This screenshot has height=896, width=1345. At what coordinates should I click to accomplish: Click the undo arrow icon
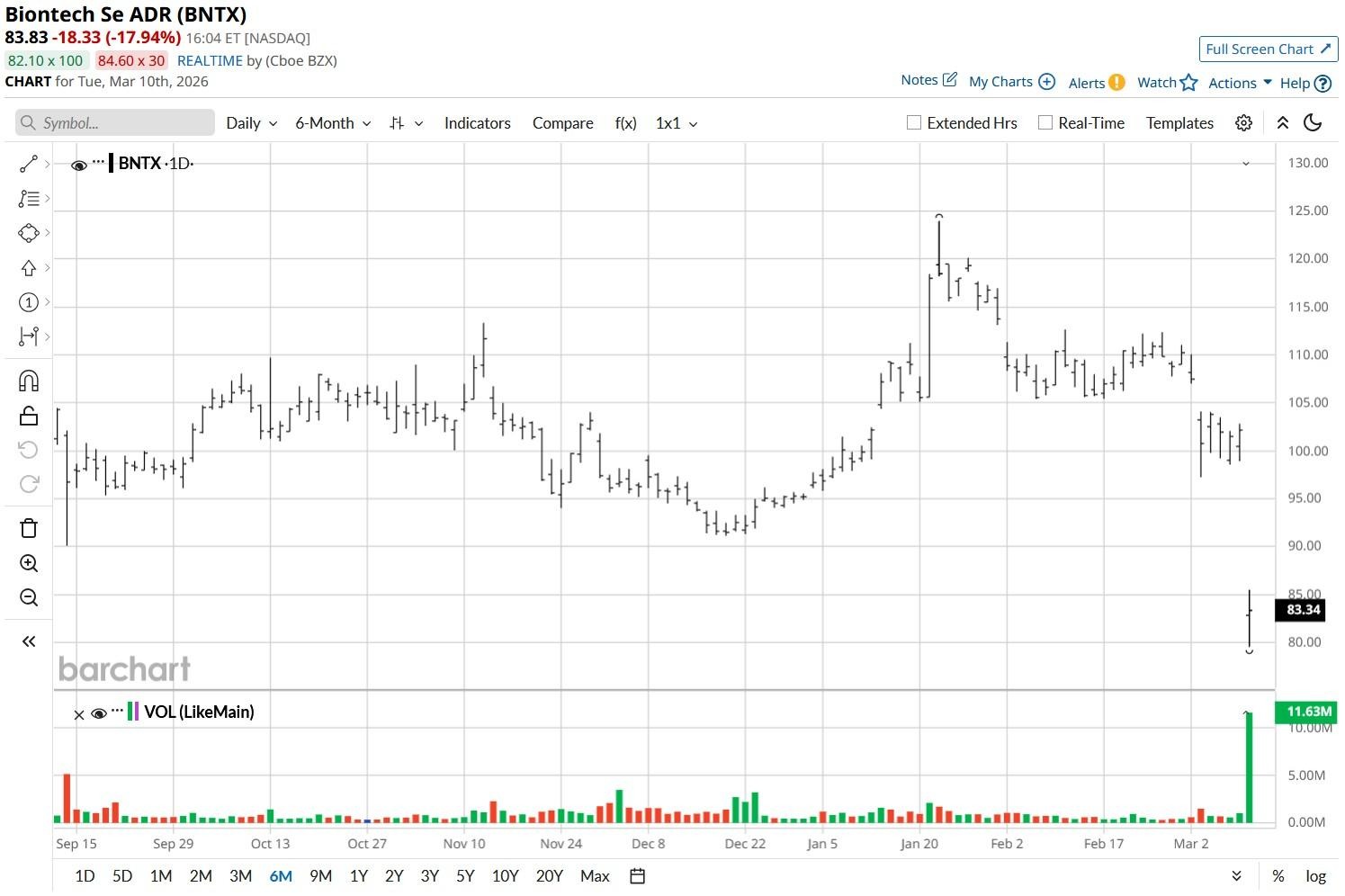click(x=29, y=450)
